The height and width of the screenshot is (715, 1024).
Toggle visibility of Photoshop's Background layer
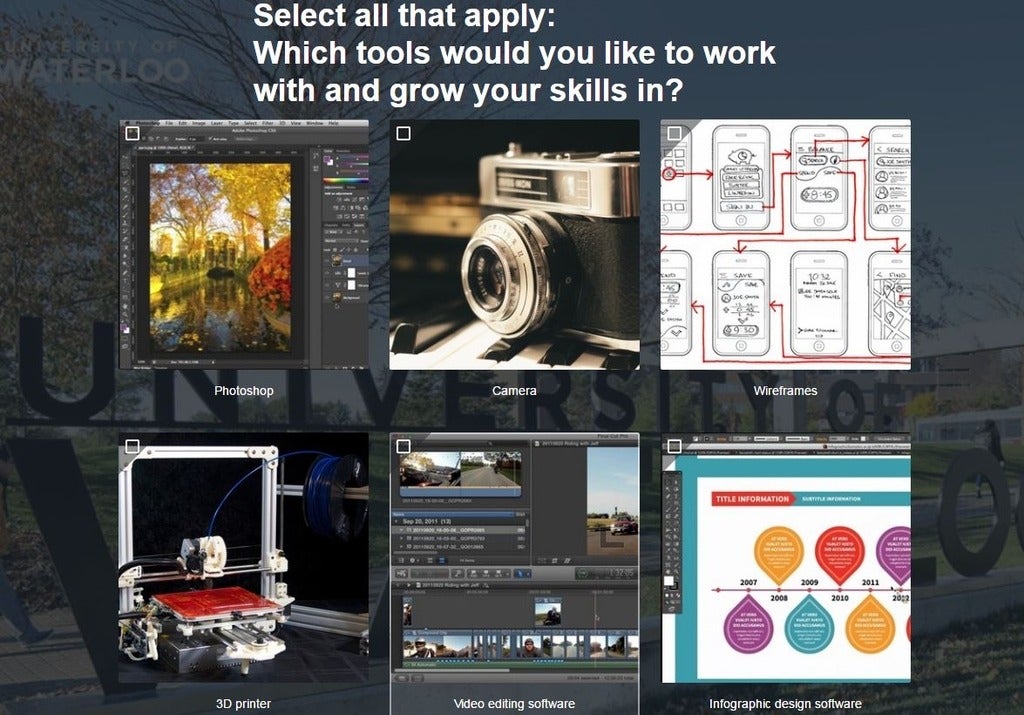(x=330, y=297)
